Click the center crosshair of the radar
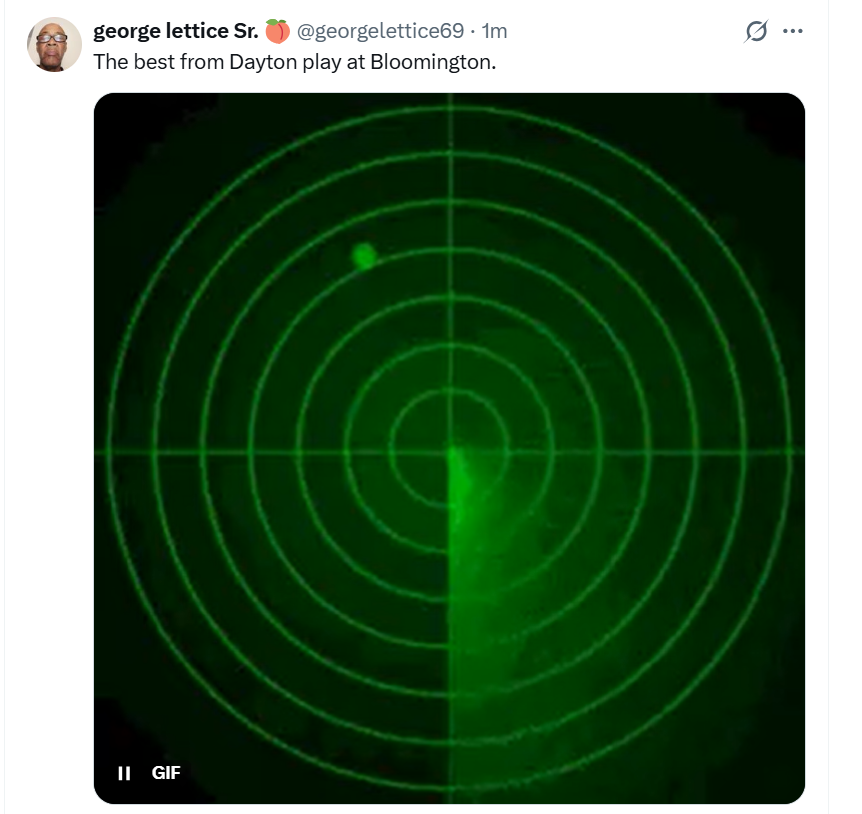The width and height of the screenshot is (862, 814). (x=450, y=452)
